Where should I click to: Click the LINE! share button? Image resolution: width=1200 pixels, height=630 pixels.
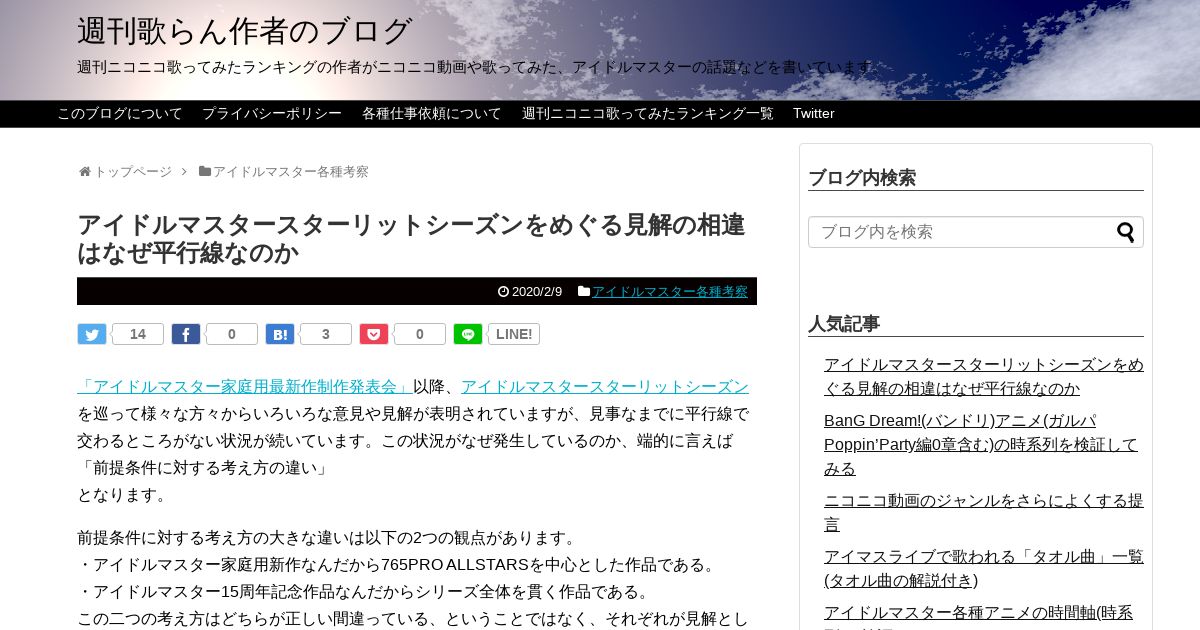pos(514,334)
